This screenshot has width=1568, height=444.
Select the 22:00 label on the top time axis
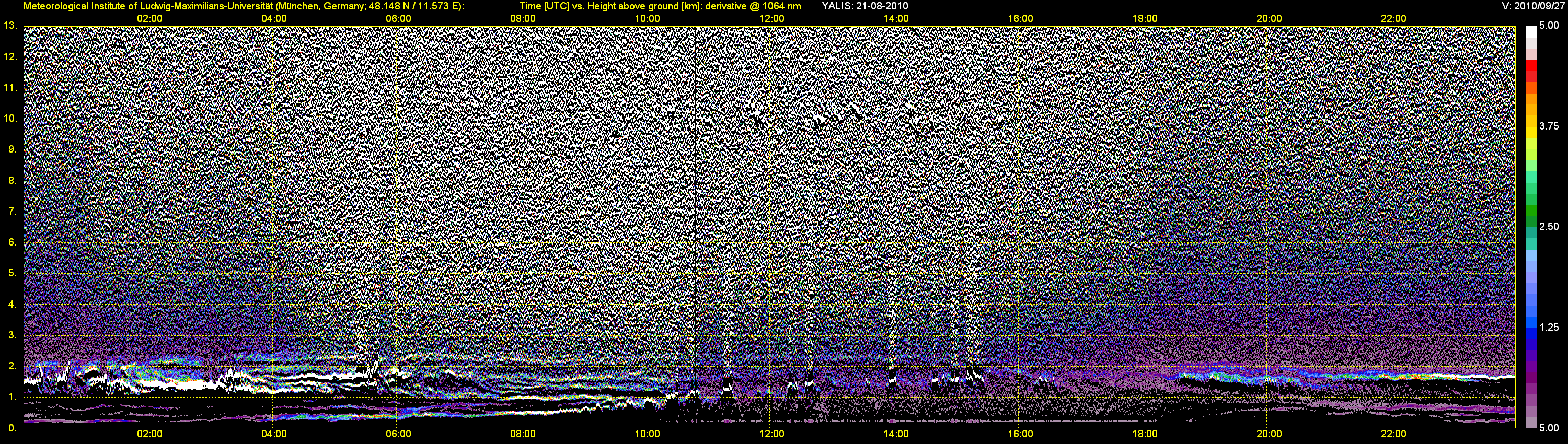click(1393, 19)
